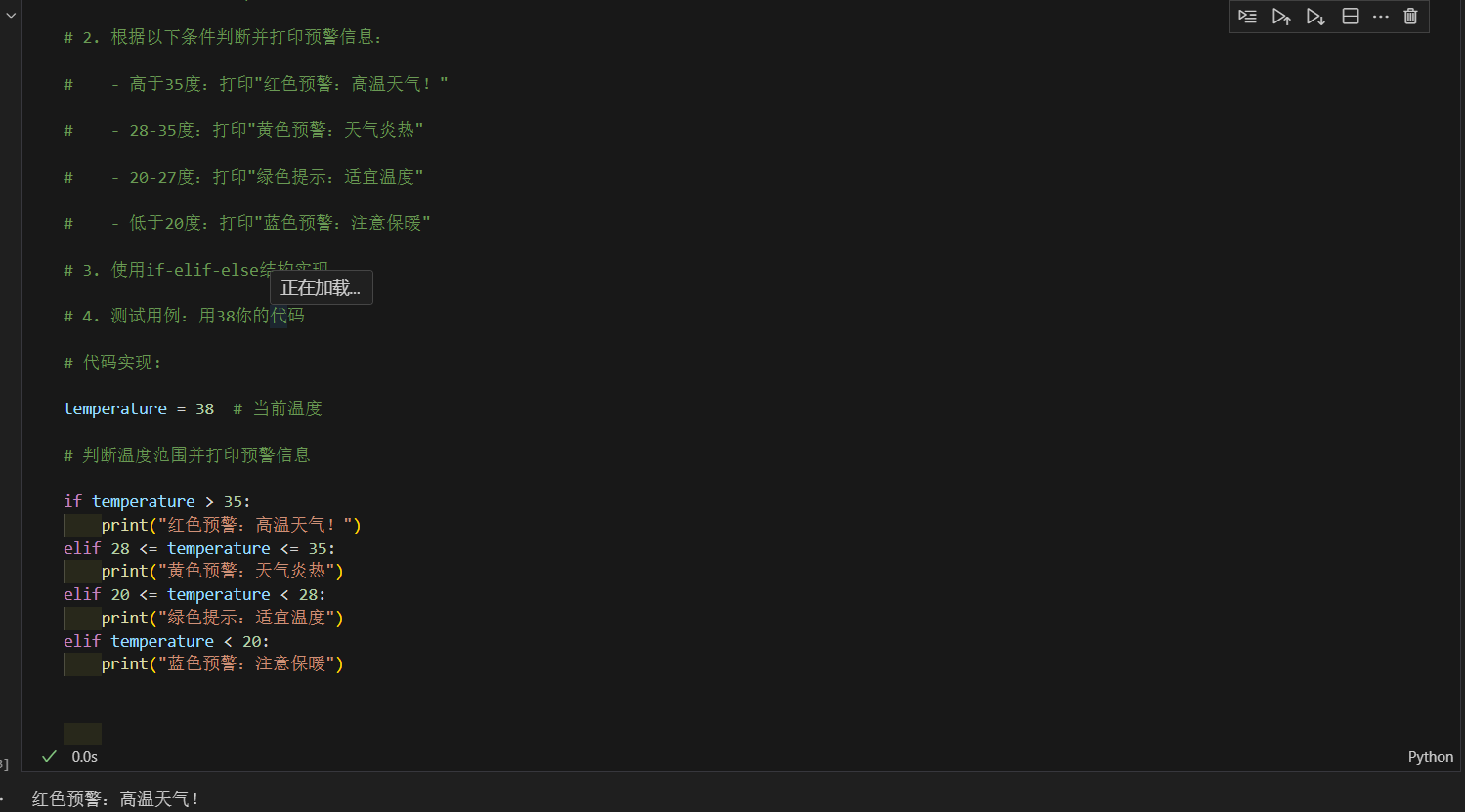Collapse the cell via the top-left chevron
Viewport: 1465px width, 812px height.
click(x=11, y=15)
